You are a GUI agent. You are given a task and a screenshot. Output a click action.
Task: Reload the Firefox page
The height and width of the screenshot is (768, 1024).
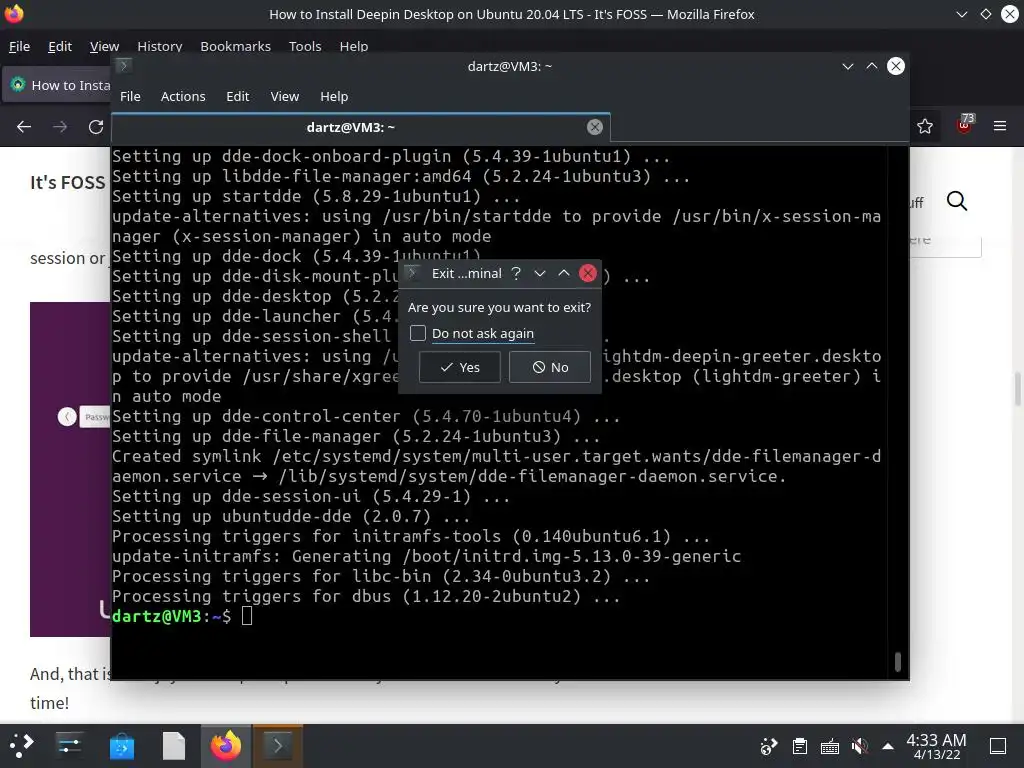pos(96,126)
